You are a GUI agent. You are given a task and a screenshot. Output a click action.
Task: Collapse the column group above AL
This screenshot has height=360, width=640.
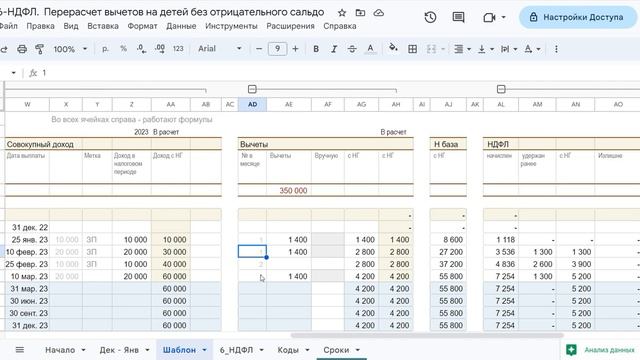pyautogui.click(x=501, y=89)
